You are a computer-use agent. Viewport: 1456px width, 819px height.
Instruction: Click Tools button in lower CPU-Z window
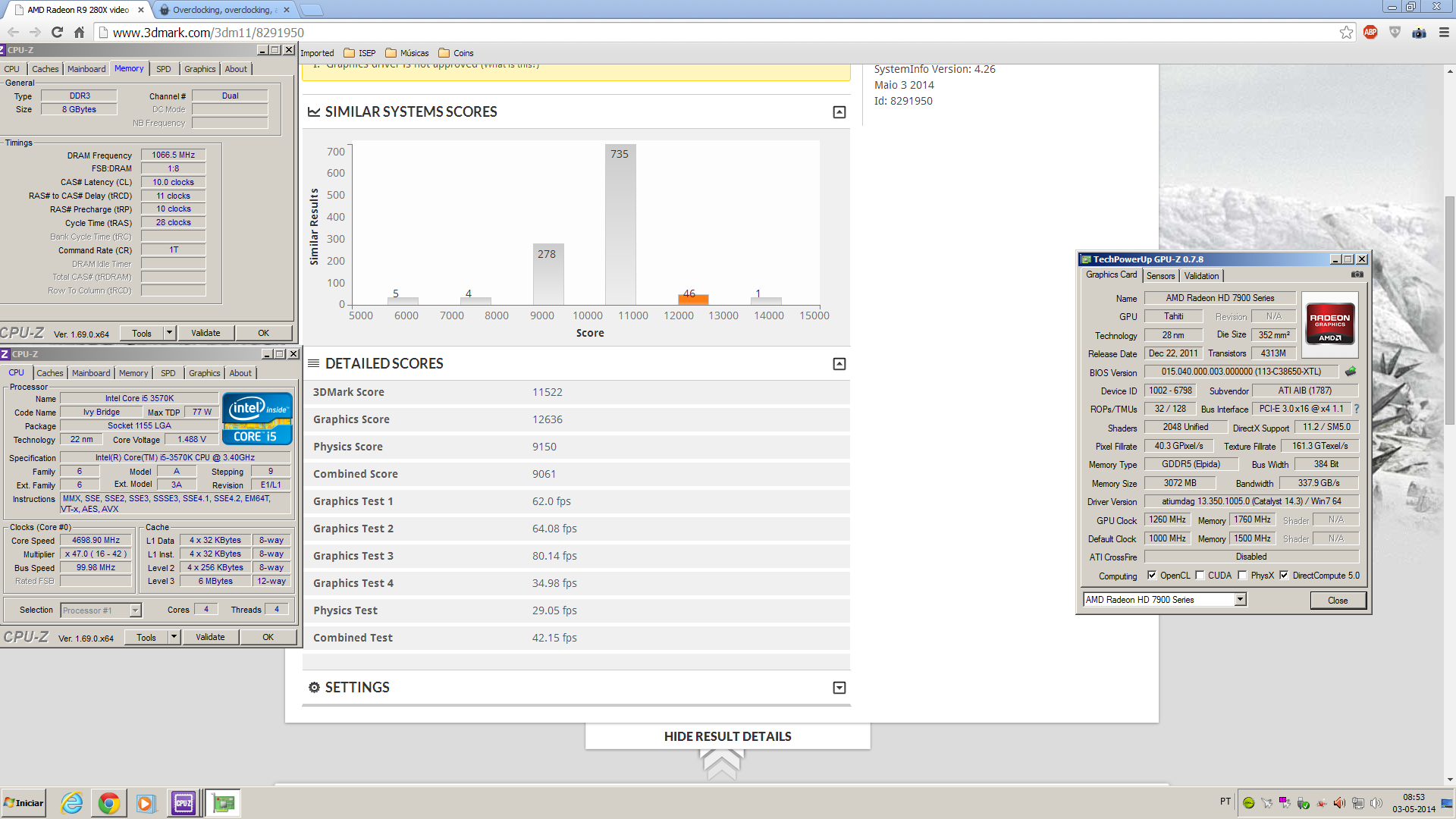point(146,637)
